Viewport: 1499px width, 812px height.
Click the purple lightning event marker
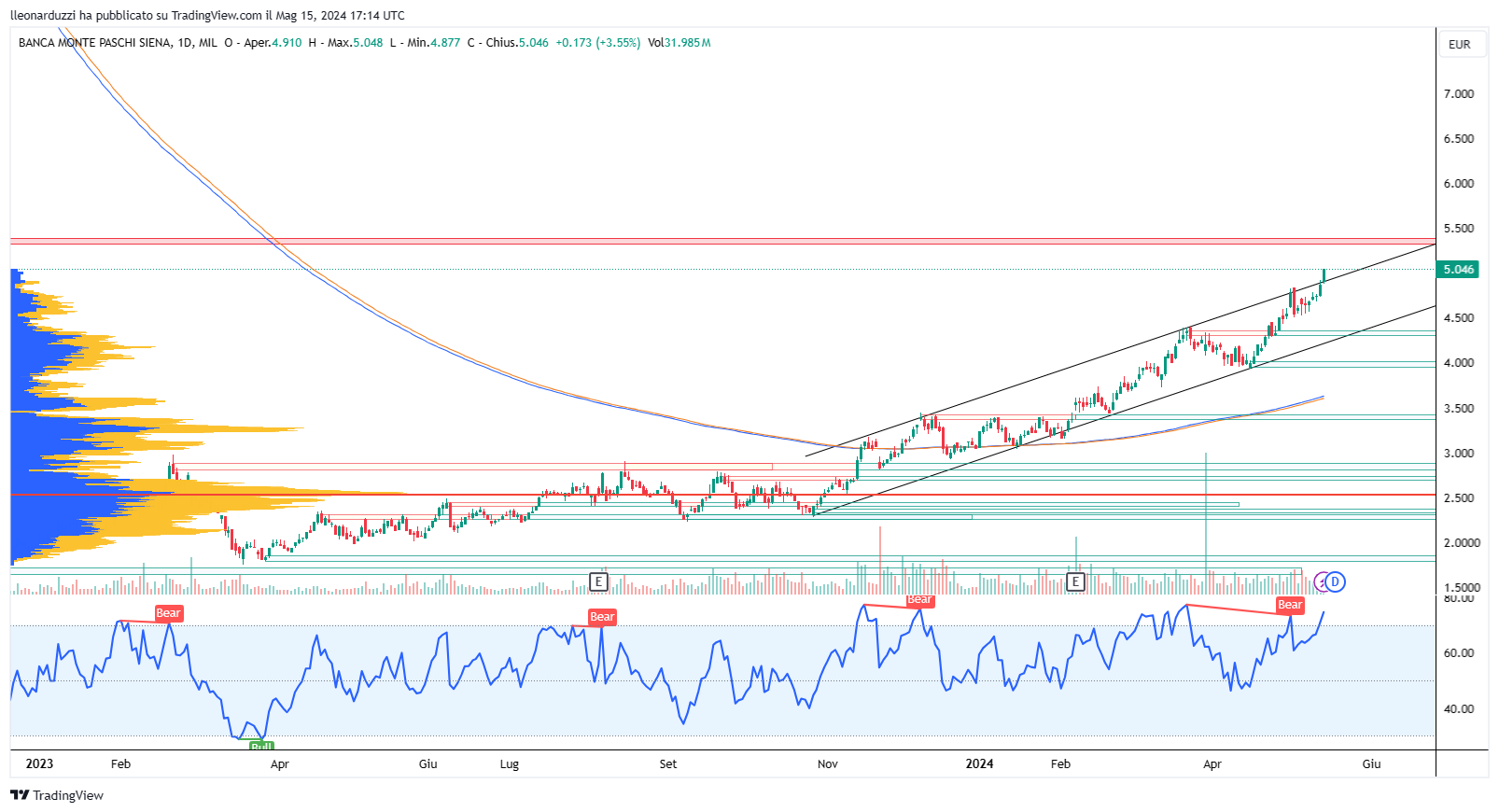pos(1321,581)
